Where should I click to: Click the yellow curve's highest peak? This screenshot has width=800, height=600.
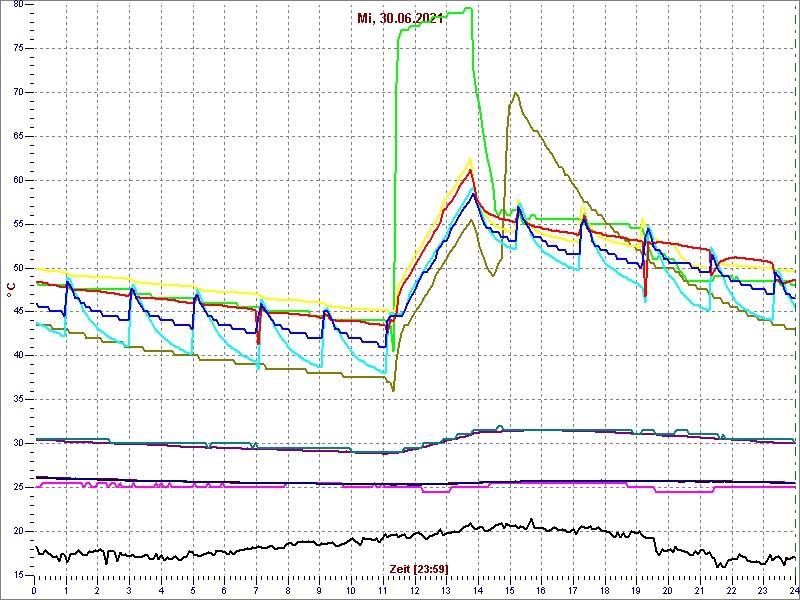click(470, 159)
